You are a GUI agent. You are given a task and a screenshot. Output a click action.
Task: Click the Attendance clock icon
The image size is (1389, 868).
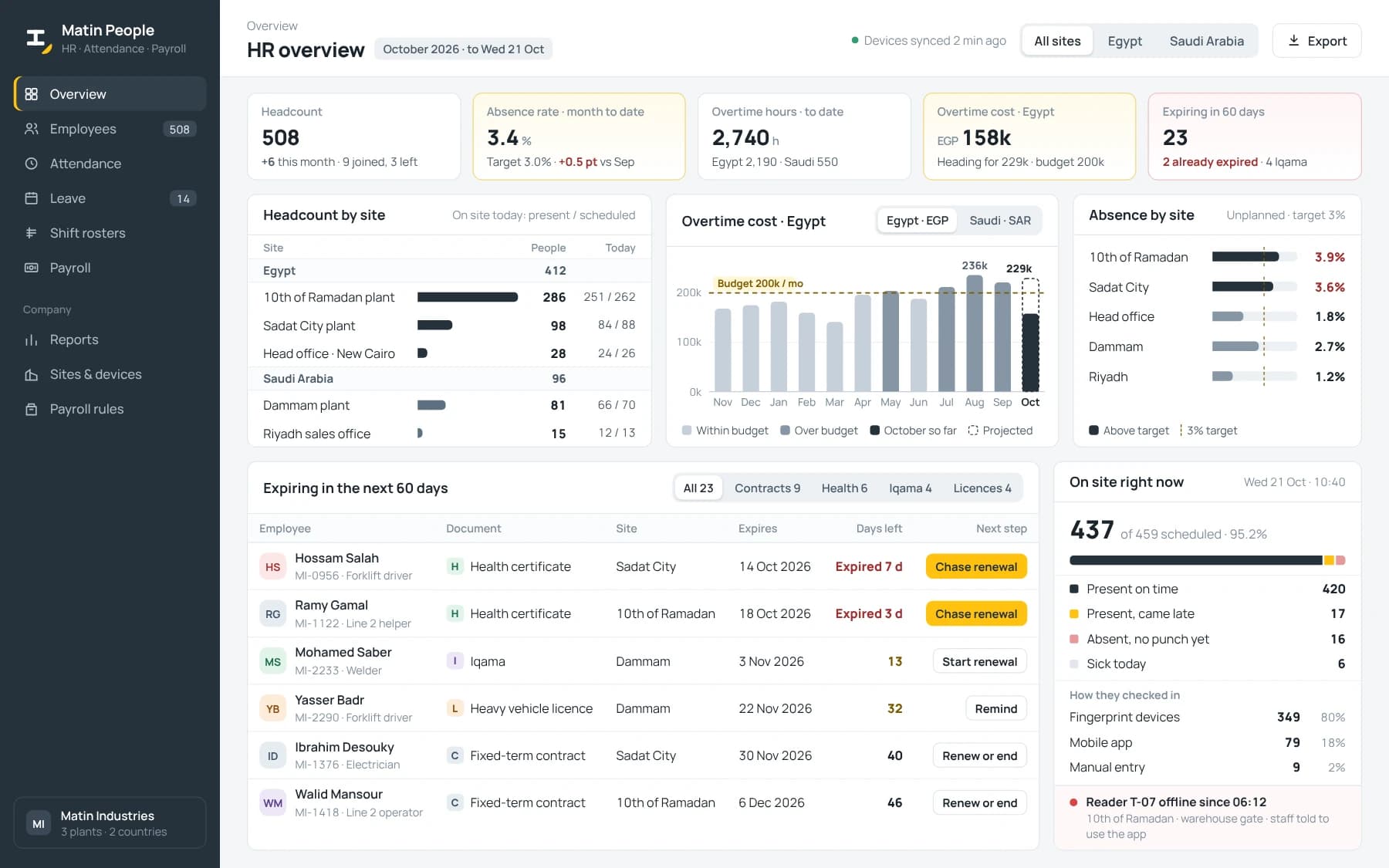click(32, 164)
